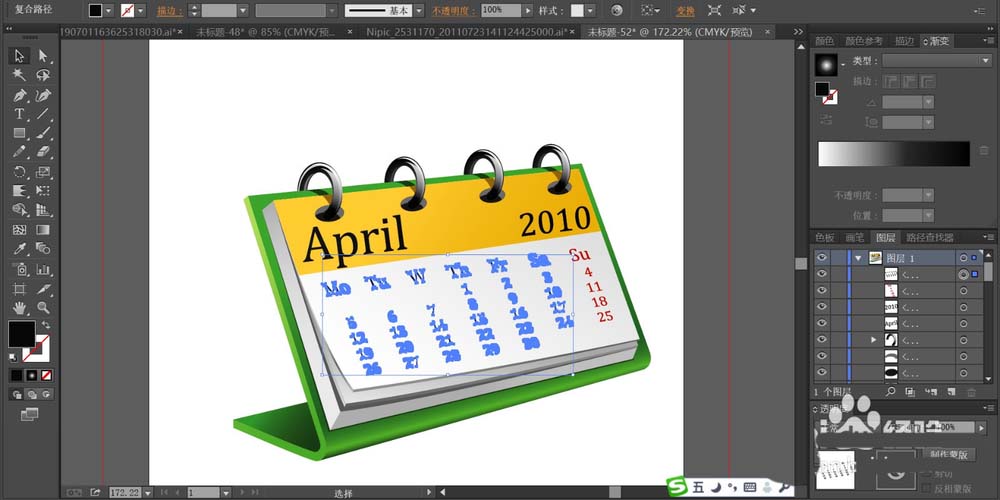Open the fill color dropdown in control bar
The height and width of the screenshot is (500, 1000).
[108, 10]
